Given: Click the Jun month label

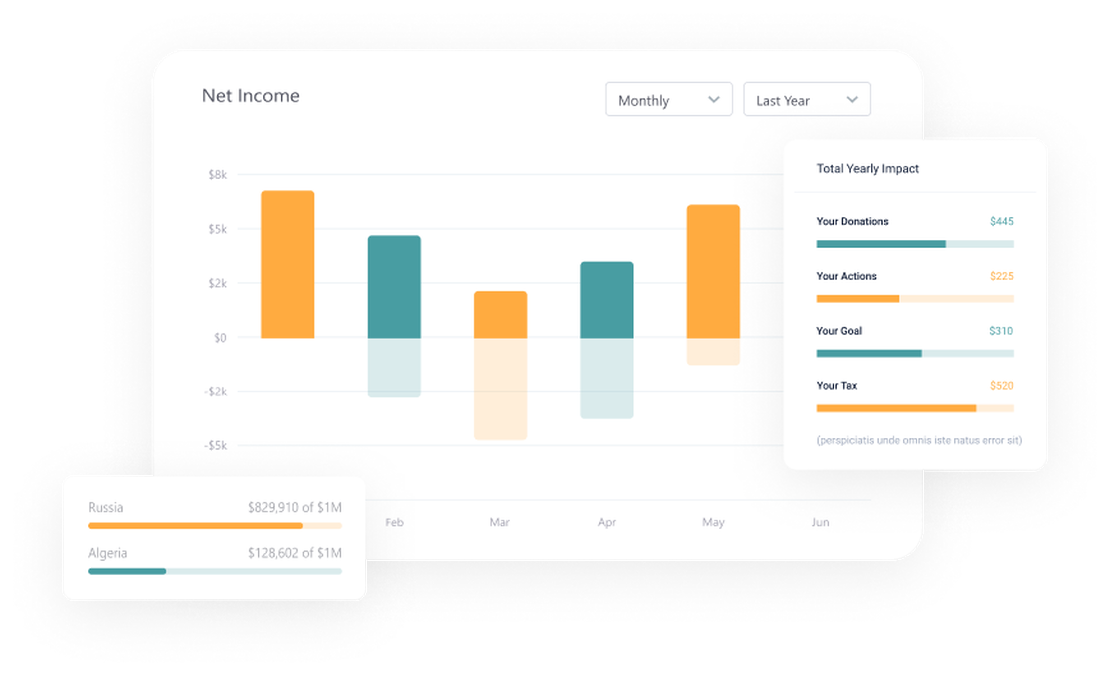Looking at the screenshot, I should point(820,522).
